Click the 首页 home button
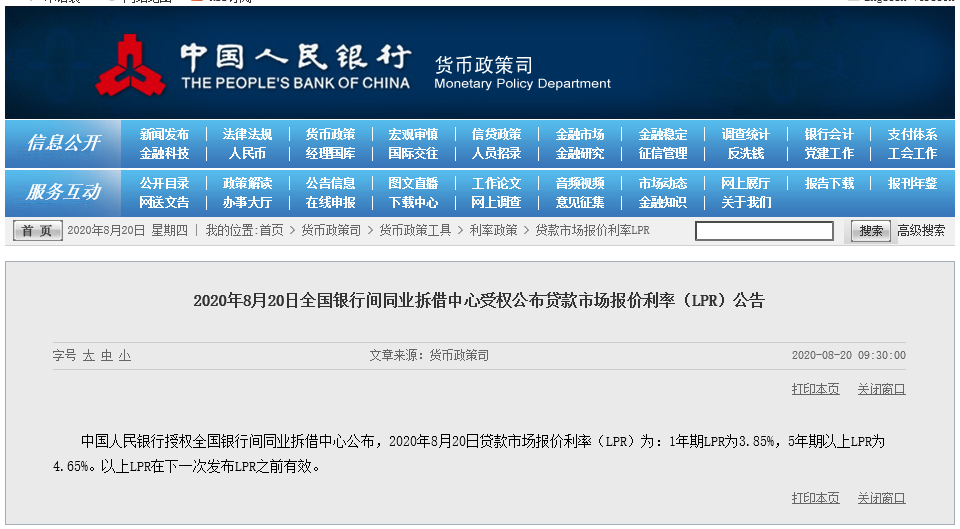Viewport: 960px width, 529px height. [x=37, y=231]
